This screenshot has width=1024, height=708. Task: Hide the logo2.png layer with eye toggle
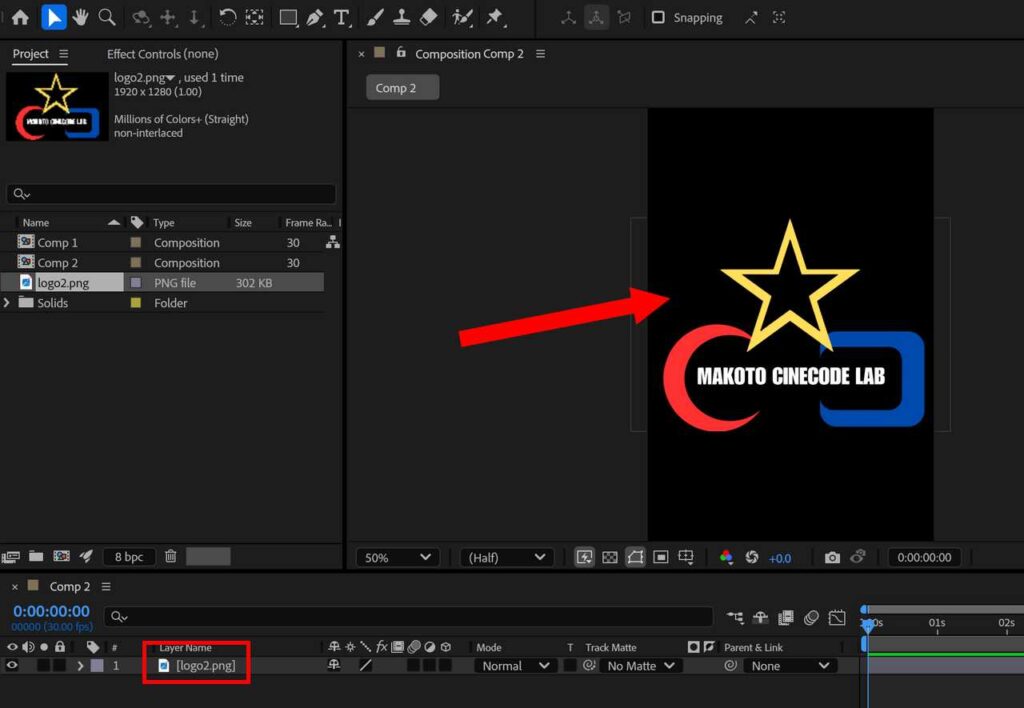(x=12, y=666)
